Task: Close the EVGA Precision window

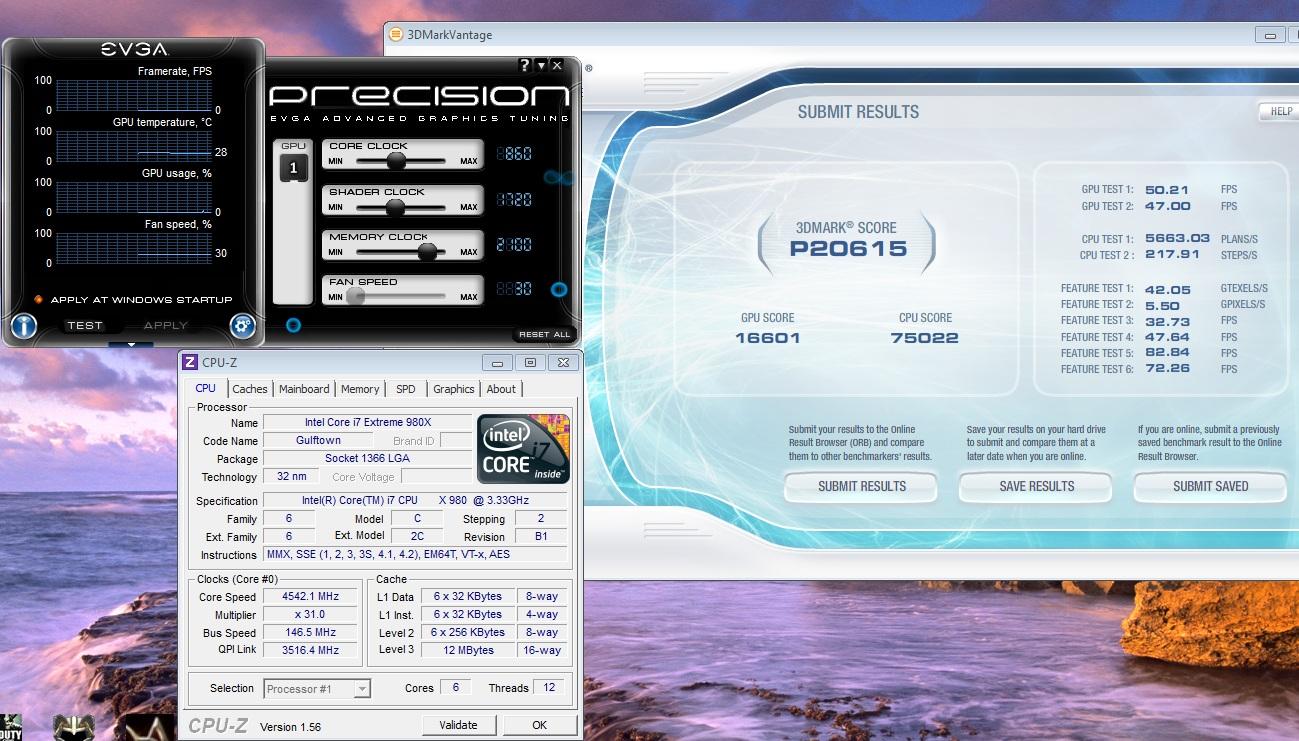Action: coord(557,66)
